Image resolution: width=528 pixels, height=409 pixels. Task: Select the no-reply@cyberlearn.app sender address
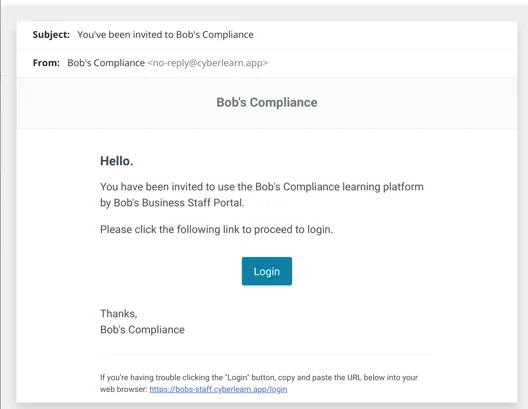(x=207, y=63)
